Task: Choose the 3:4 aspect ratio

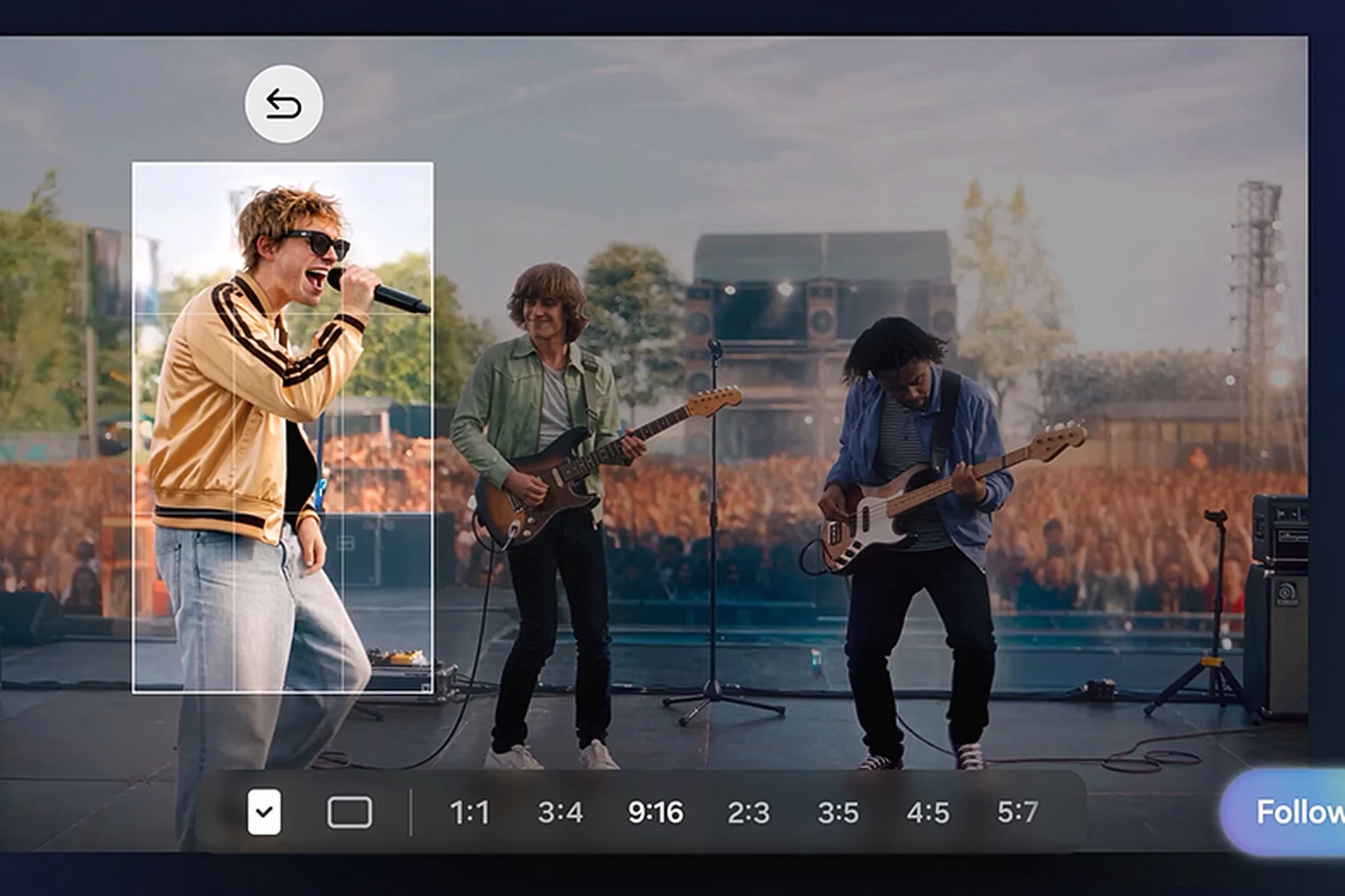Action: (560, 813)
